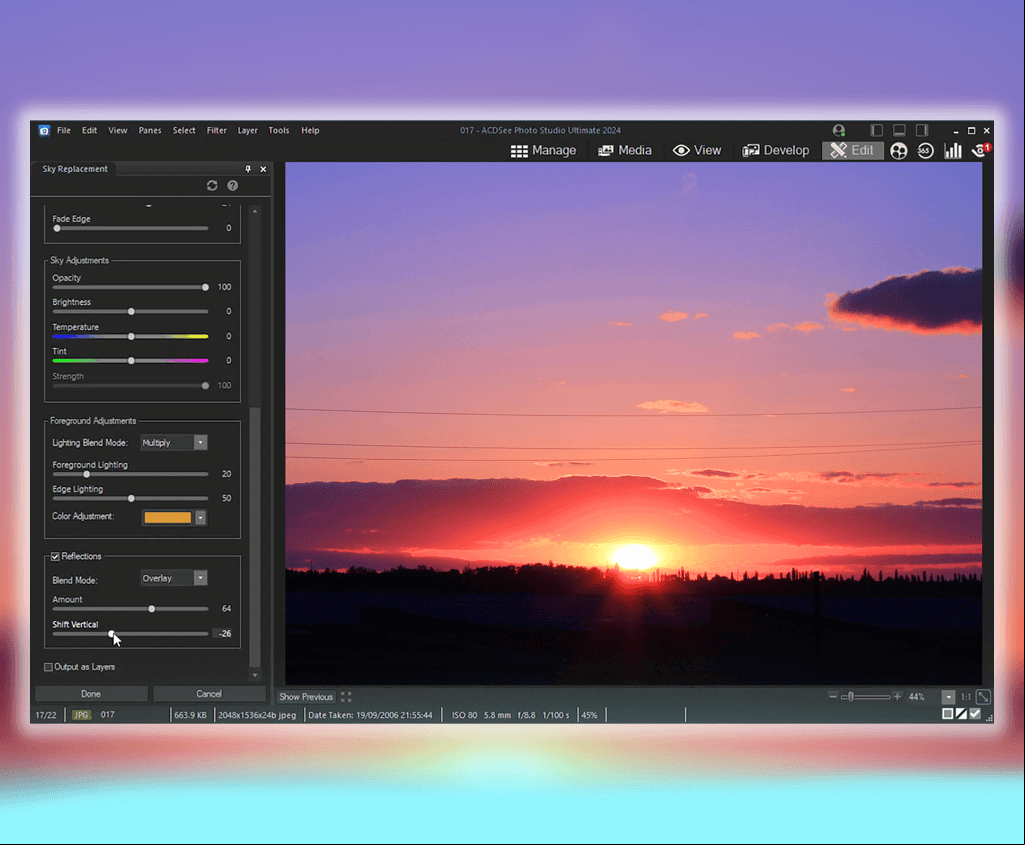Image resolution: width=1025 pixels, height=845 pixels.
Task: Click the diagonal split status bar icon
Action: pyautogui.click(x=961, y=714)
